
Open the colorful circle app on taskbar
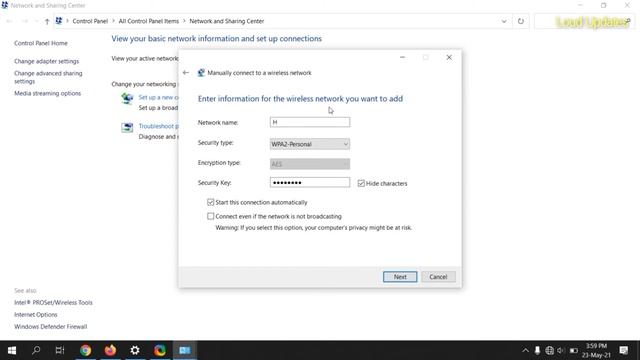[x=160, y=350]
